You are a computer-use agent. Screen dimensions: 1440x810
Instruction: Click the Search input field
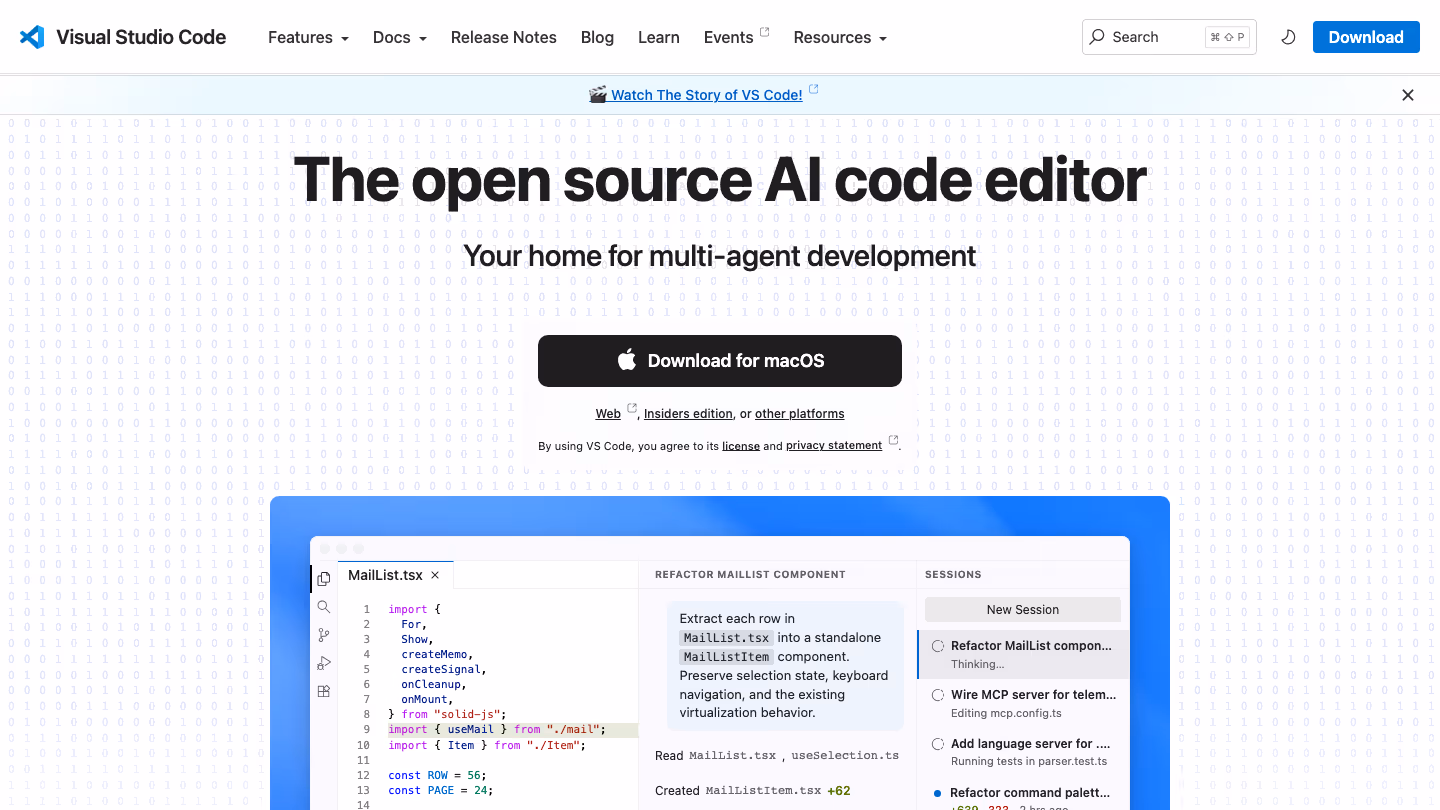click(x=1169, y=37)
